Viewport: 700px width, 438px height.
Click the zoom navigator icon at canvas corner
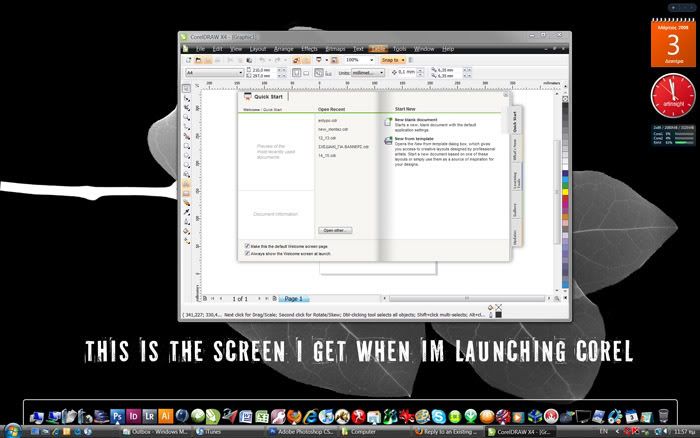(x=557, y=299)
